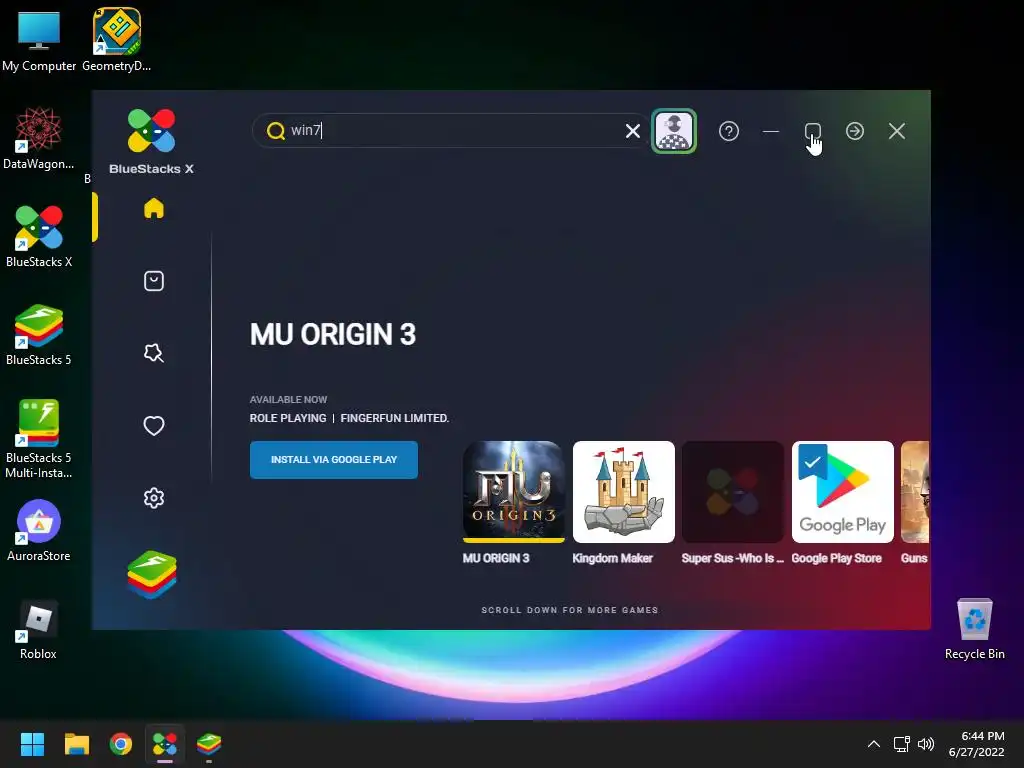Select AuroraStore desktop shortcut
Viewport: 1024px width, 768px height.
click(x=39, y=530)
